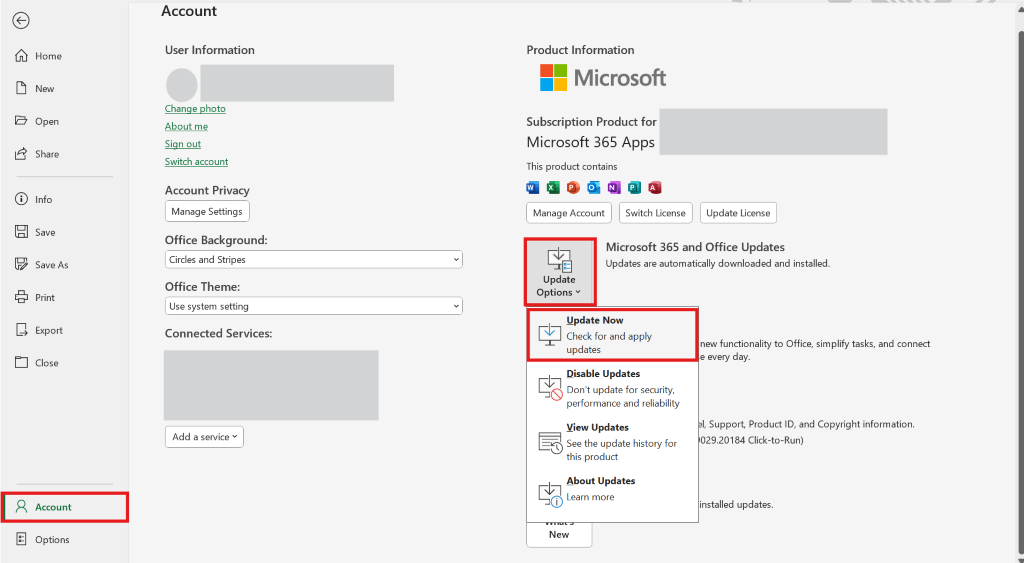Open the About me link
This screenshot has width=1024, height=563.
coord(186,126)
